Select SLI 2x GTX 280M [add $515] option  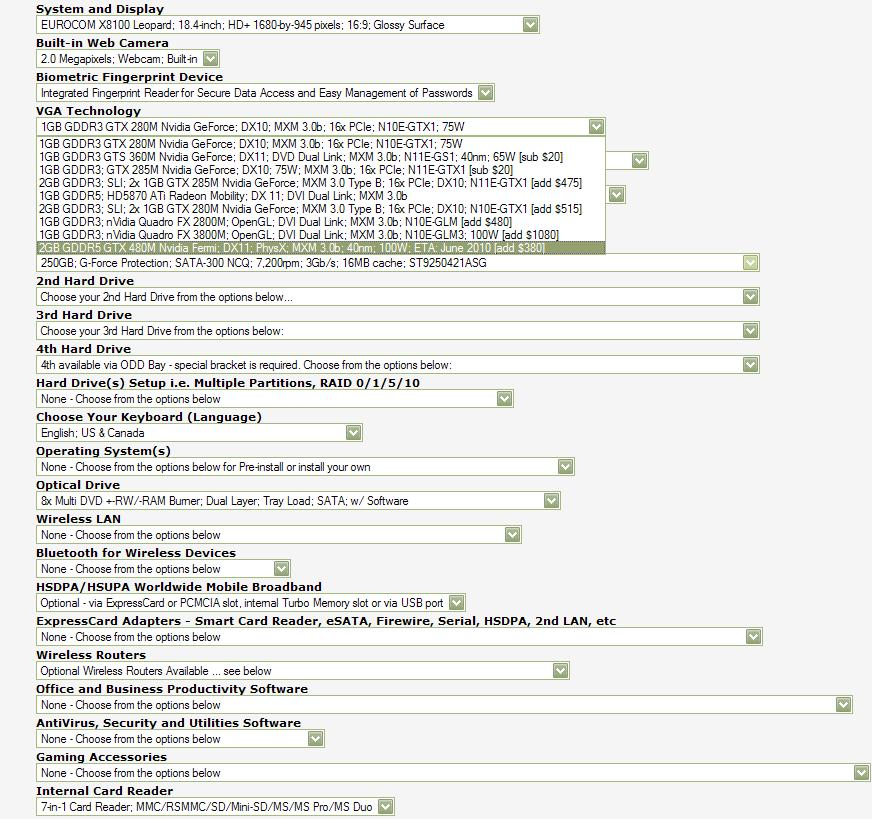[321, 209]
